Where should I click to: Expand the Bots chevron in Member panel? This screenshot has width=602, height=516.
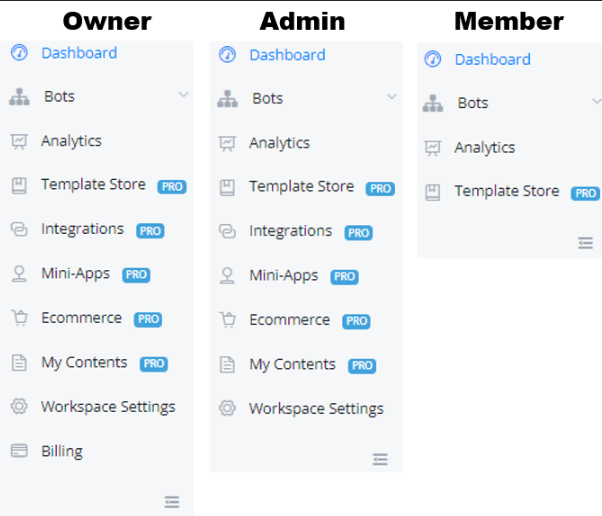point(597,102)
